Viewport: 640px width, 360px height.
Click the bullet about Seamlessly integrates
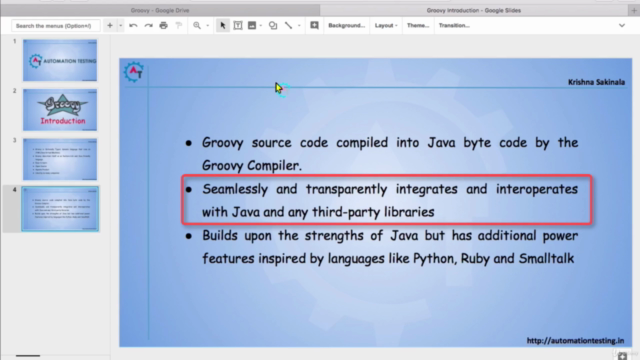click(390, 200)
